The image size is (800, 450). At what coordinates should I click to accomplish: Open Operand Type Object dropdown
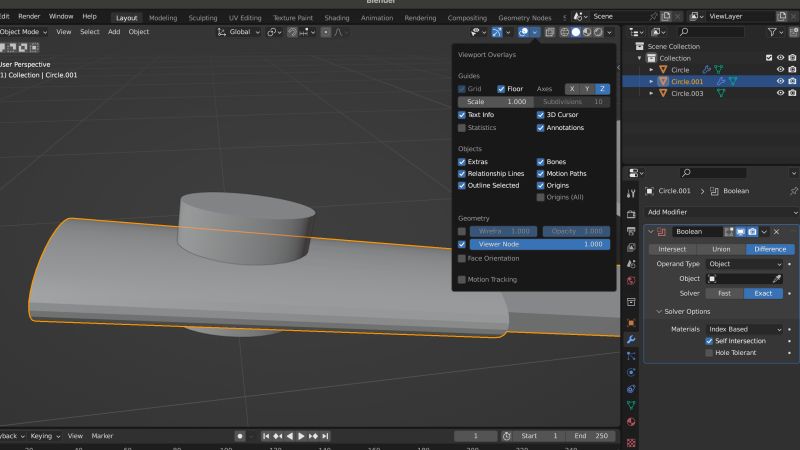tap(744, 264)
